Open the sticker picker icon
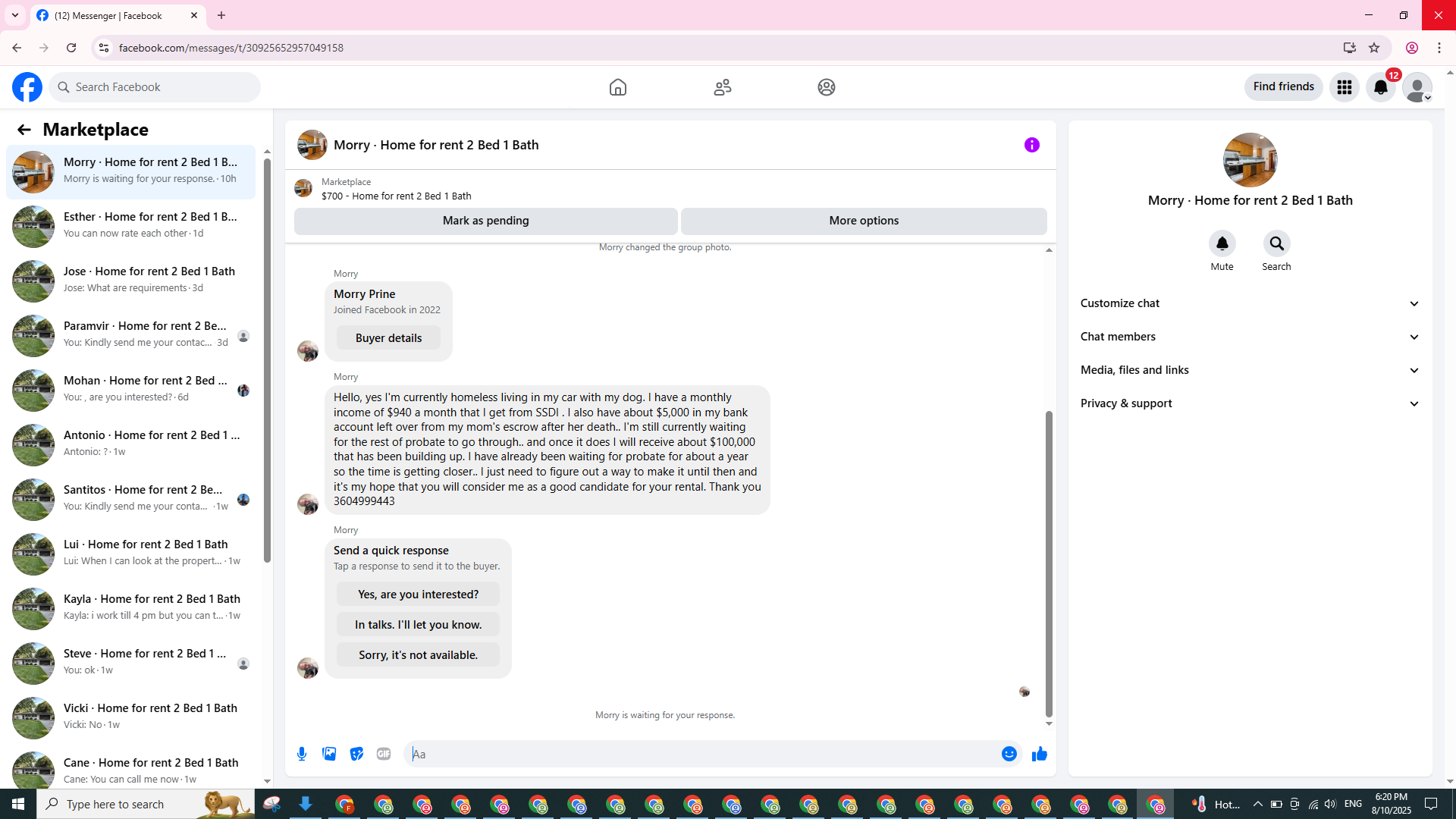 [356, 754]
